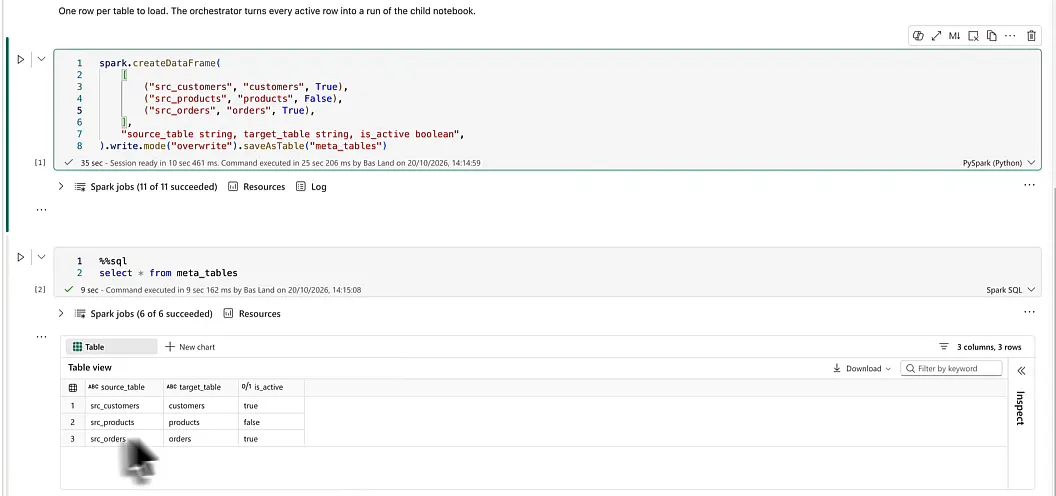Open ellipsis menu right of second Spark jobs row

point(1029,311)
